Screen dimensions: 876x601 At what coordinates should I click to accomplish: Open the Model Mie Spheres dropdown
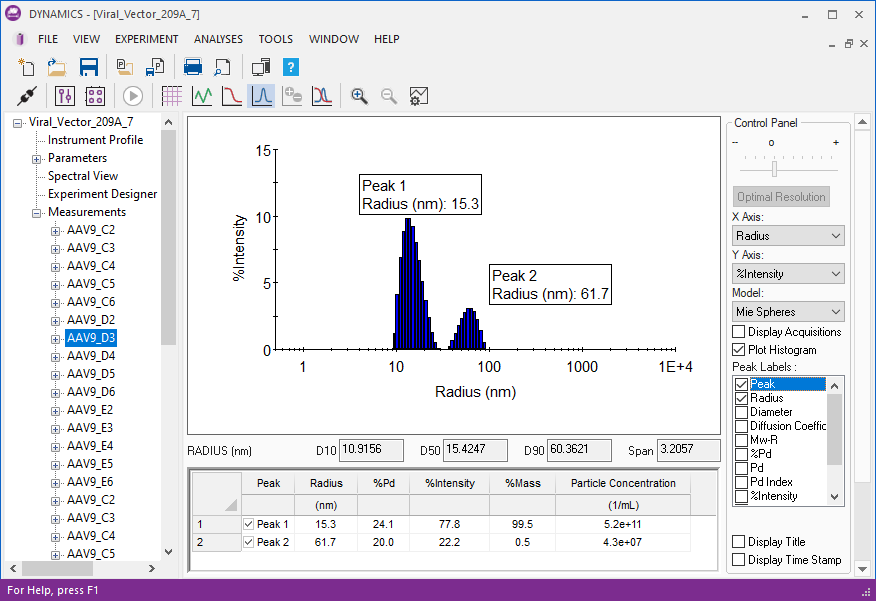point(788,312)
